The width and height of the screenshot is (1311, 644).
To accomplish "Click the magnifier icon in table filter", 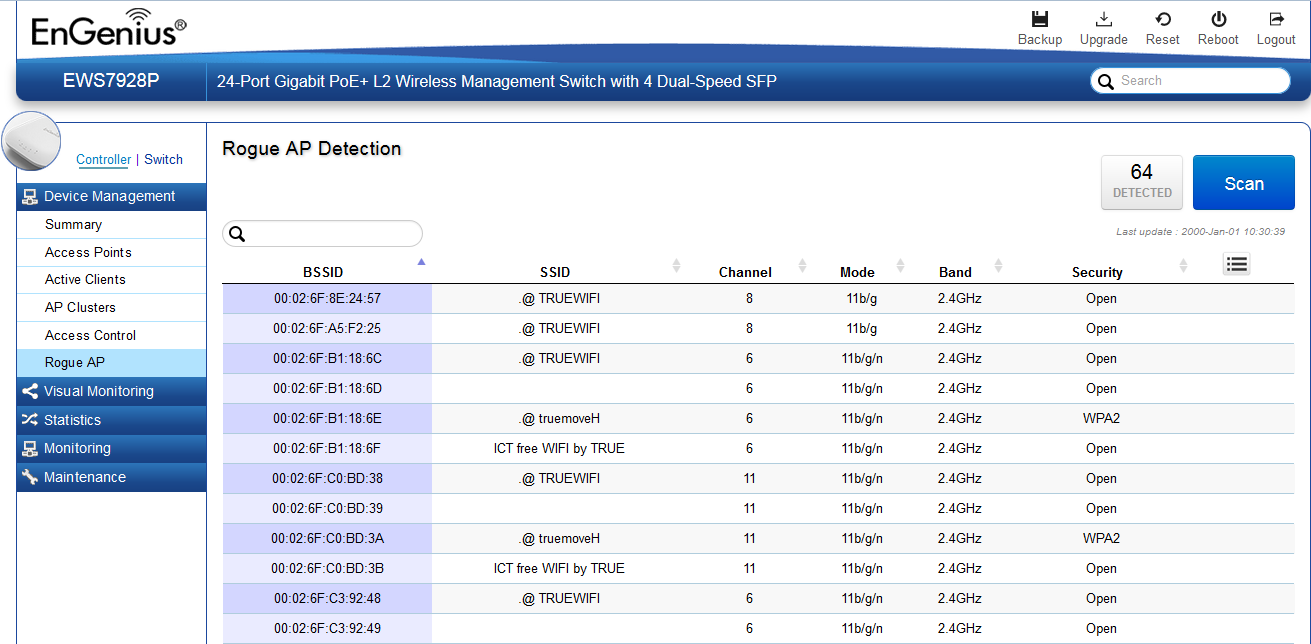I will point(237,234).
